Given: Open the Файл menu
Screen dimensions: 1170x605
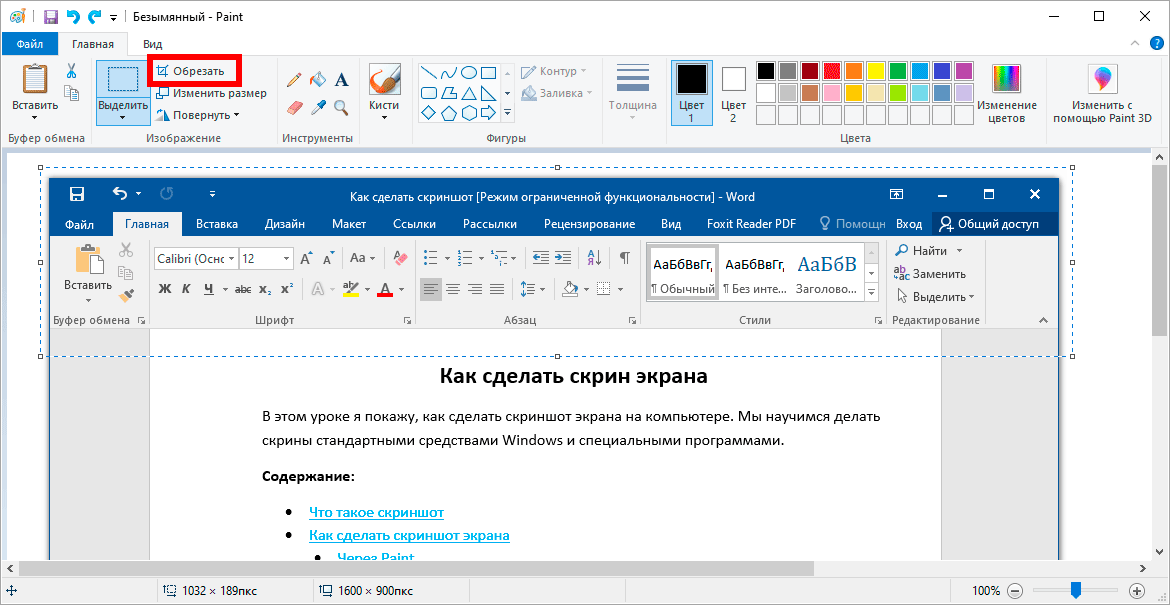Looking at the screenshot, I should coord(29,44).
